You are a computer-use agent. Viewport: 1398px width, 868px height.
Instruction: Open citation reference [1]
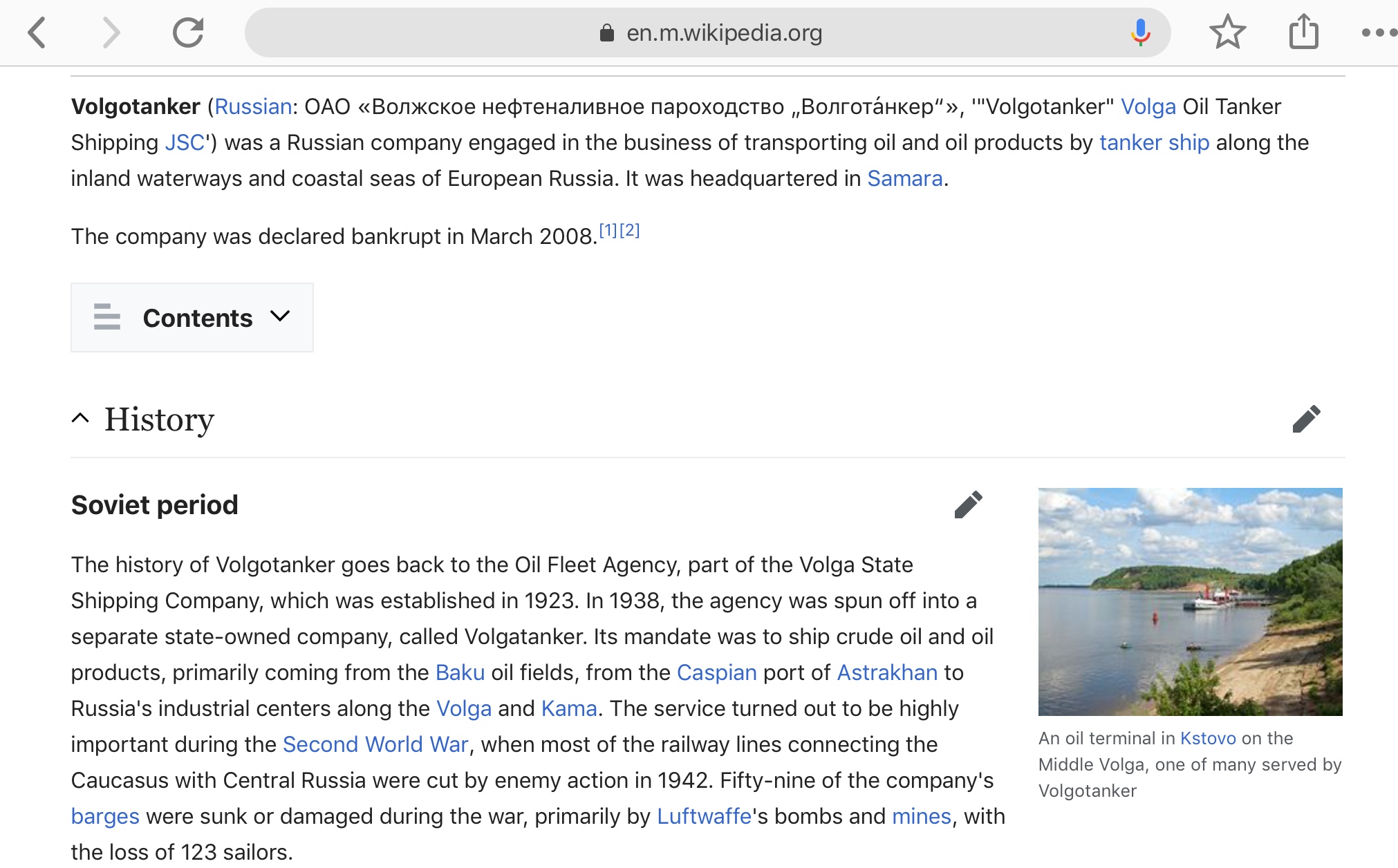pyautogui.click(x=608, y=230)
